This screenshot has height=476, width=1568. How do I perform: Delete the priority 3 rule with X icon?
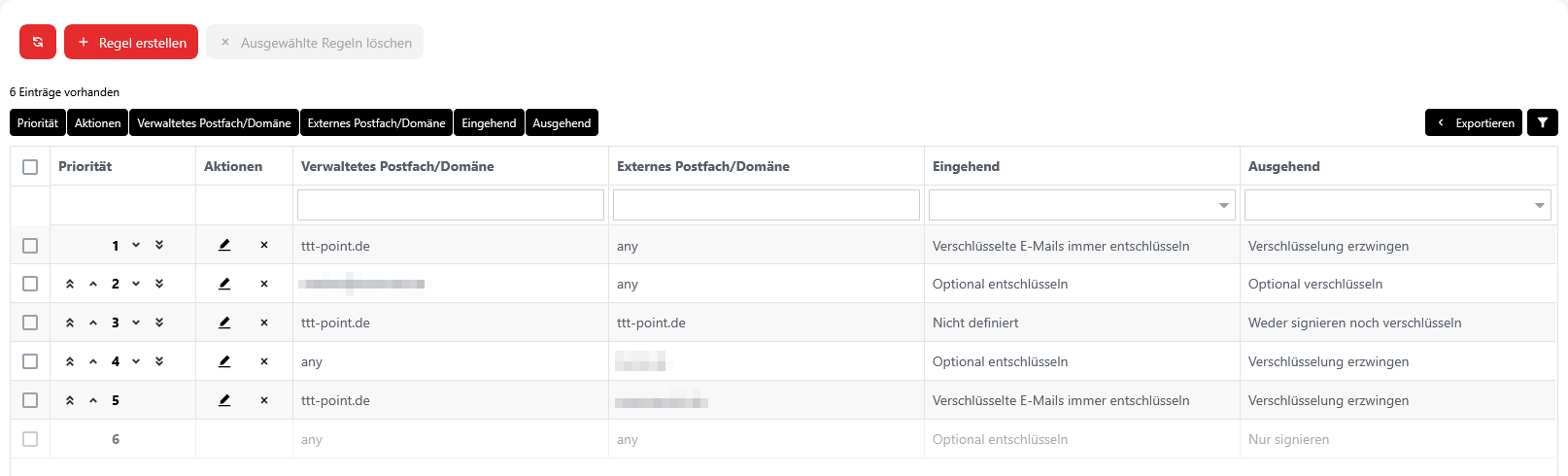tap(264, 323)
